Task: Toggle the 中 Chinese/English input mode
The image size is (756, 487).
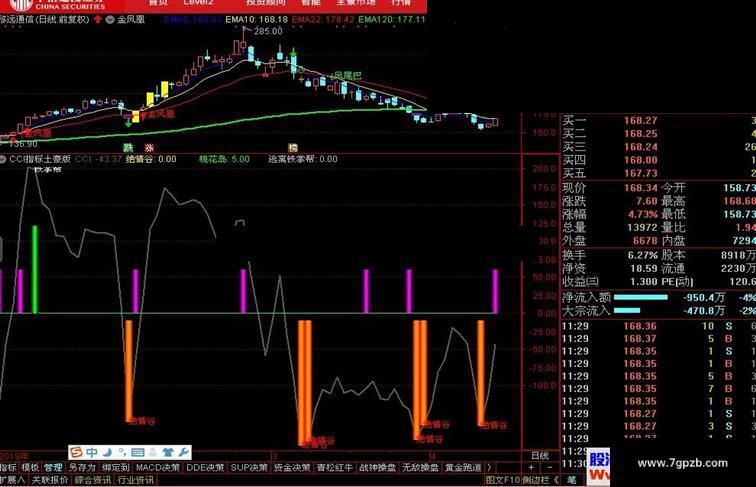Action: point(92,452)
